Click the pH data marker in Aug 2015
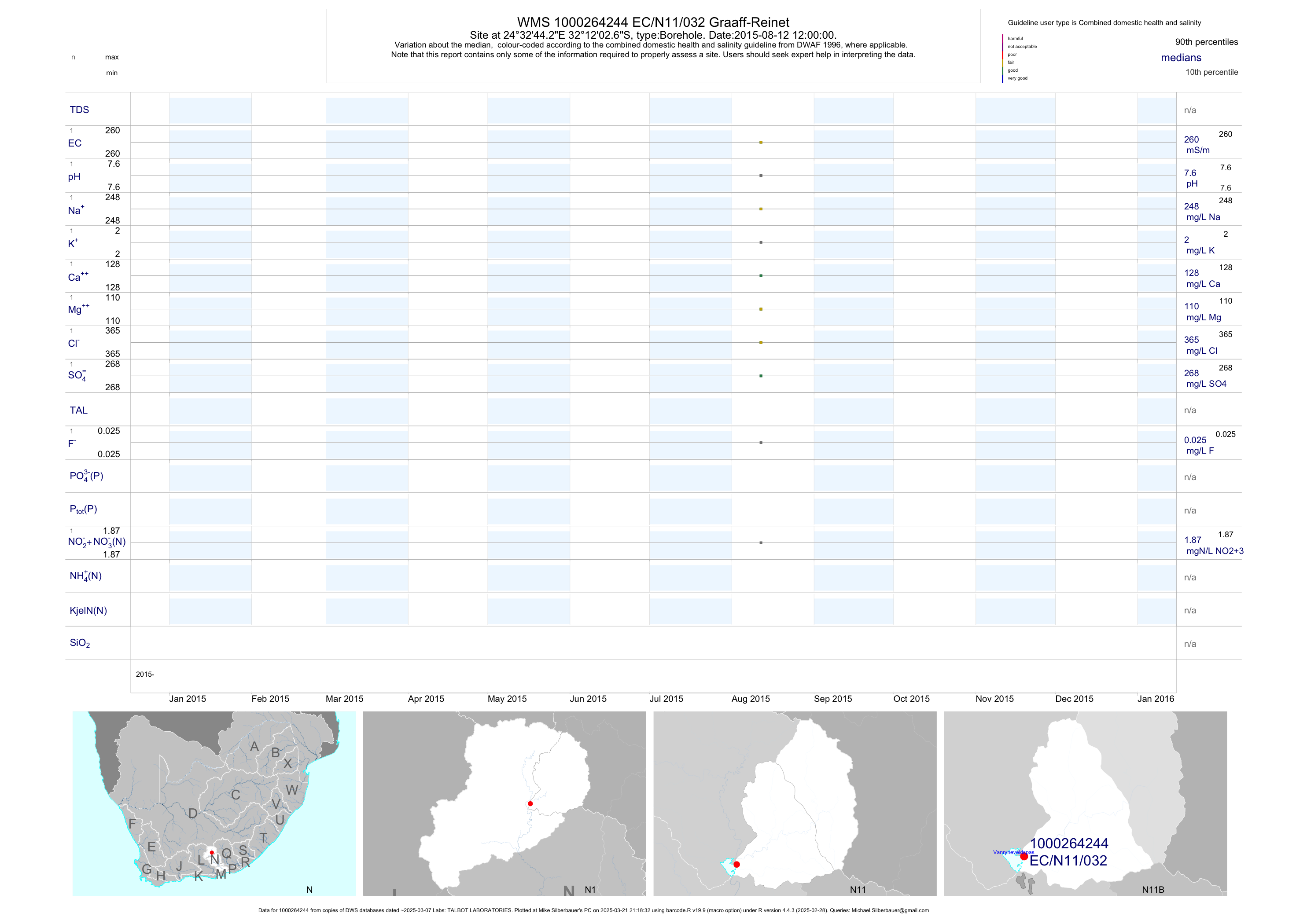This screenshot has width=1307, height=924. click(761, 176)
